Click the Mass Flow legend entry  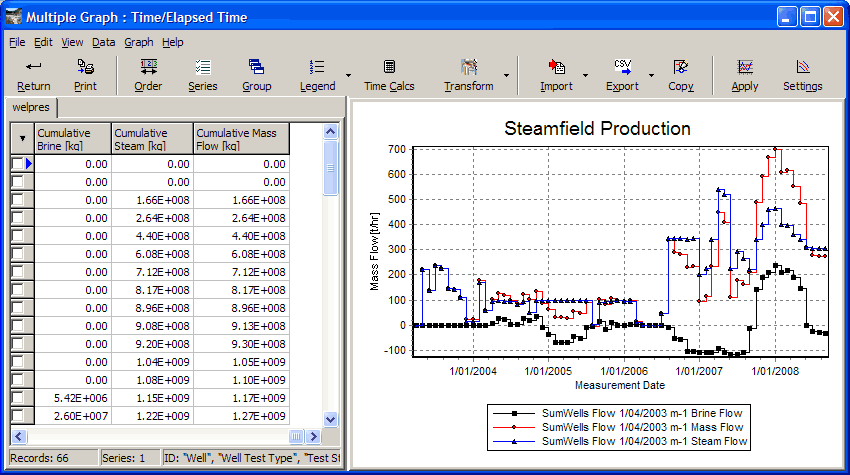pos(618,427)
